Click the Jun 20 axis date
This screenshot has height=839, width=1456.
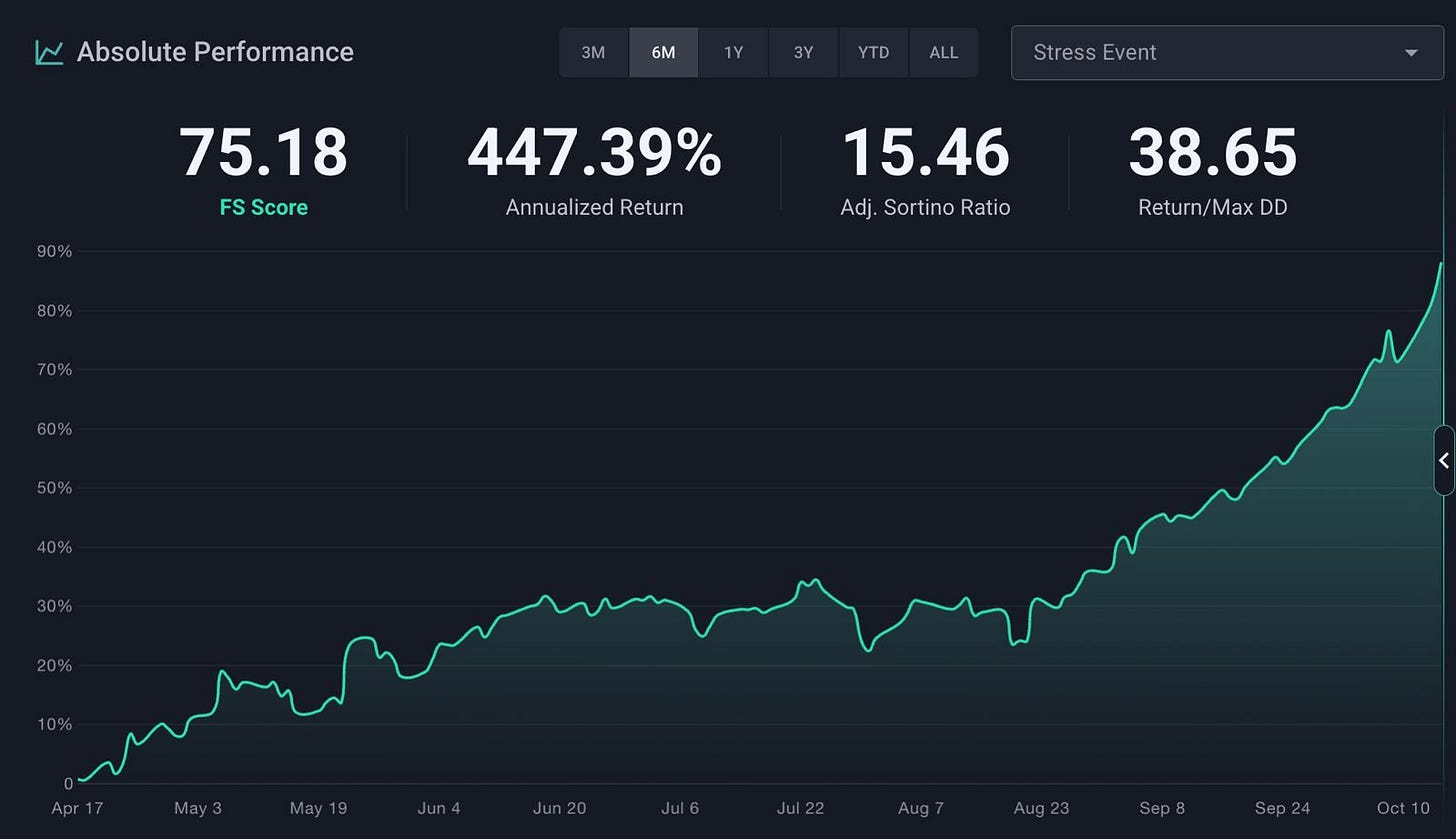point(560,808)
